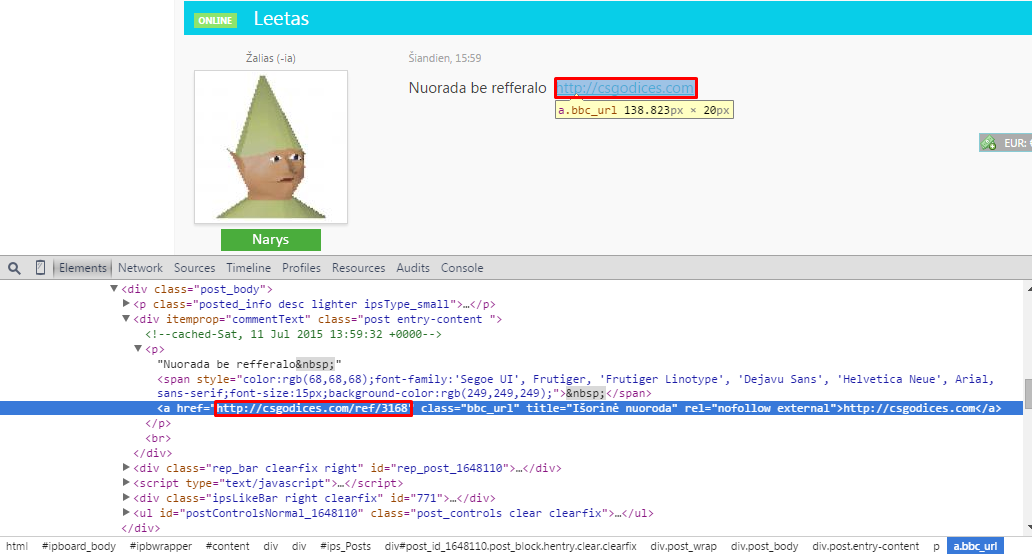1032x554 pixels.
Task: Open the gnome avatar image
Action: click(x=271, y=147)
